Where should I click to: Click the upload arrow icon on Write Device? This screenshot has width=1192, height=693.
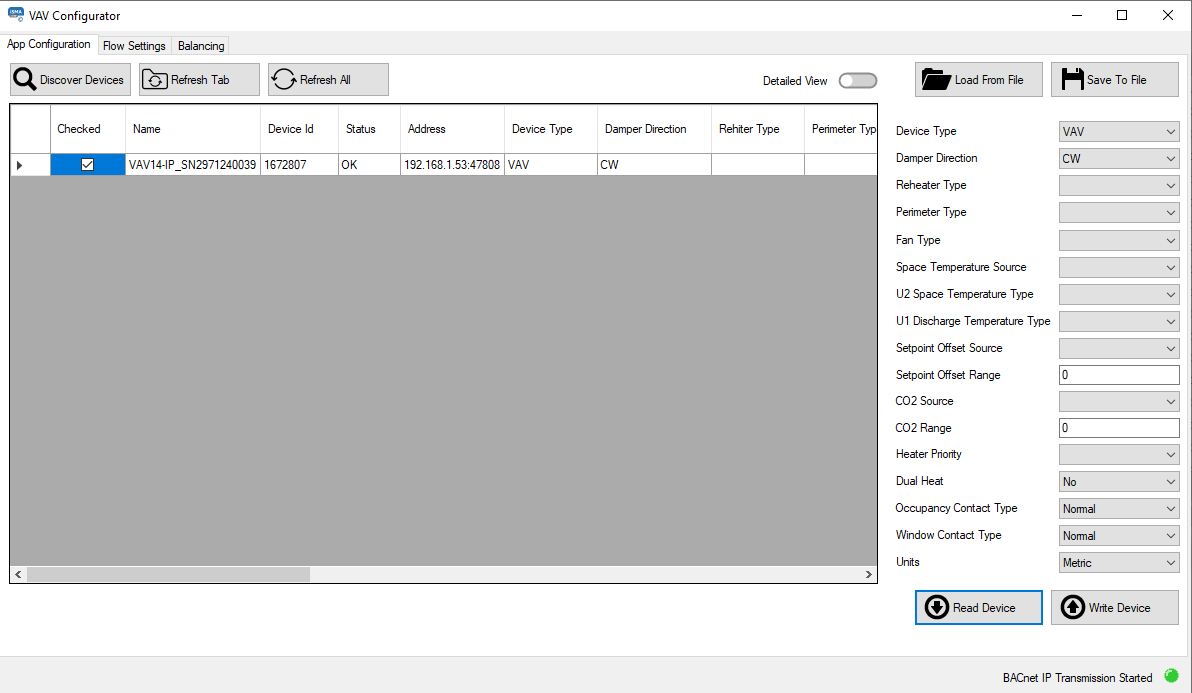pos(1074,607)
